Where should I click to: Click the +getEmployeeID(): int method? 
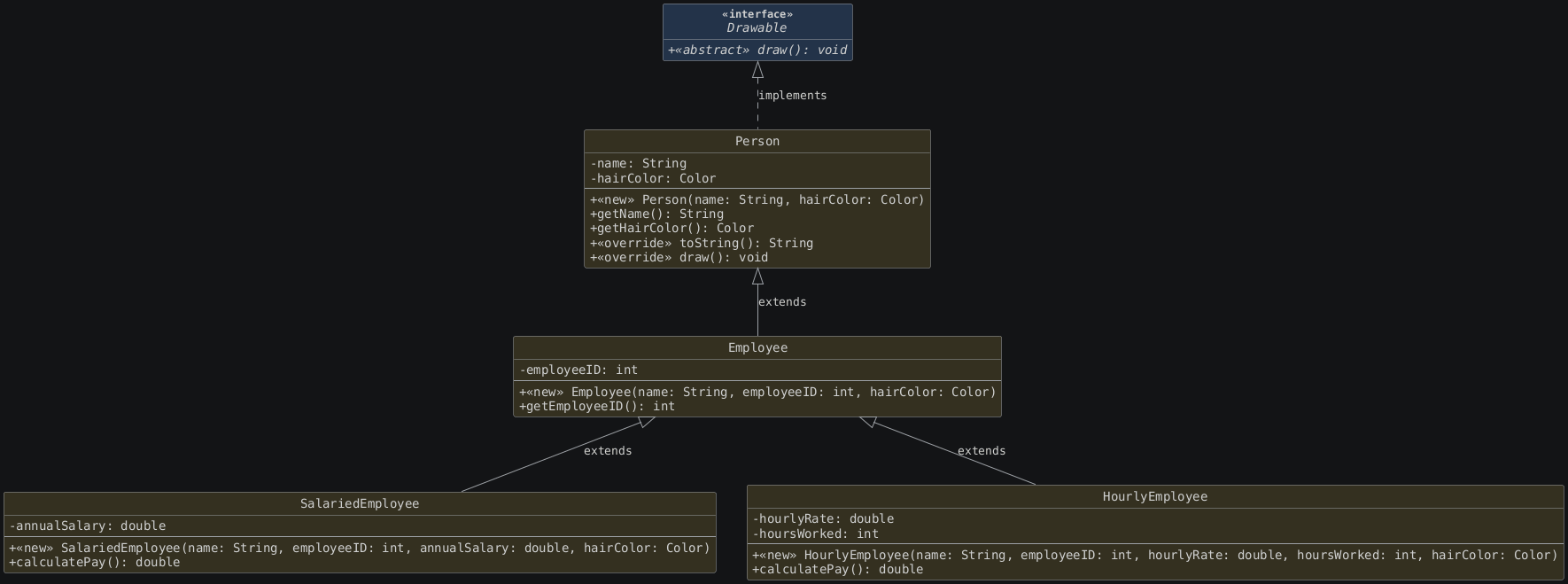[x=597, y=407]
